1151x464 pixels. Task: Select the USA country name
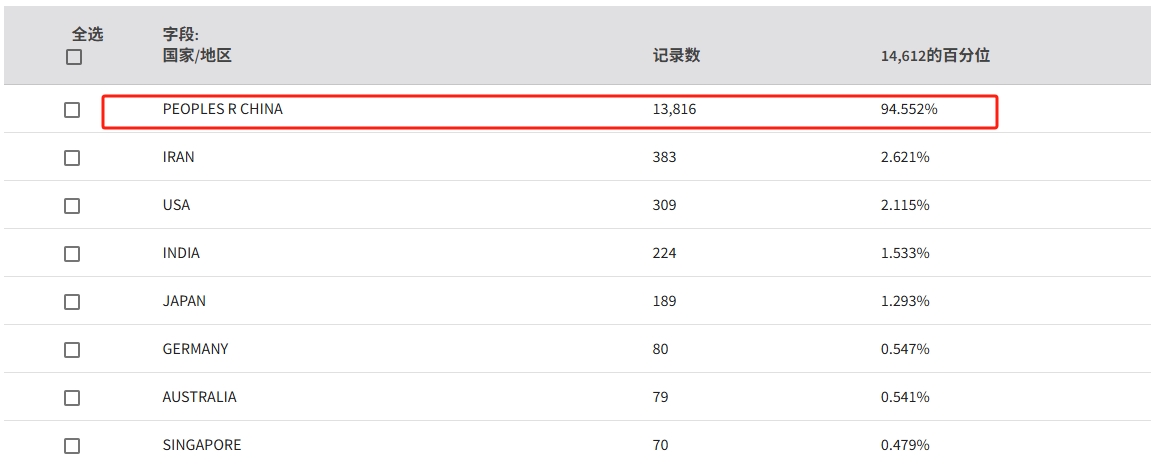pos(176,205)
